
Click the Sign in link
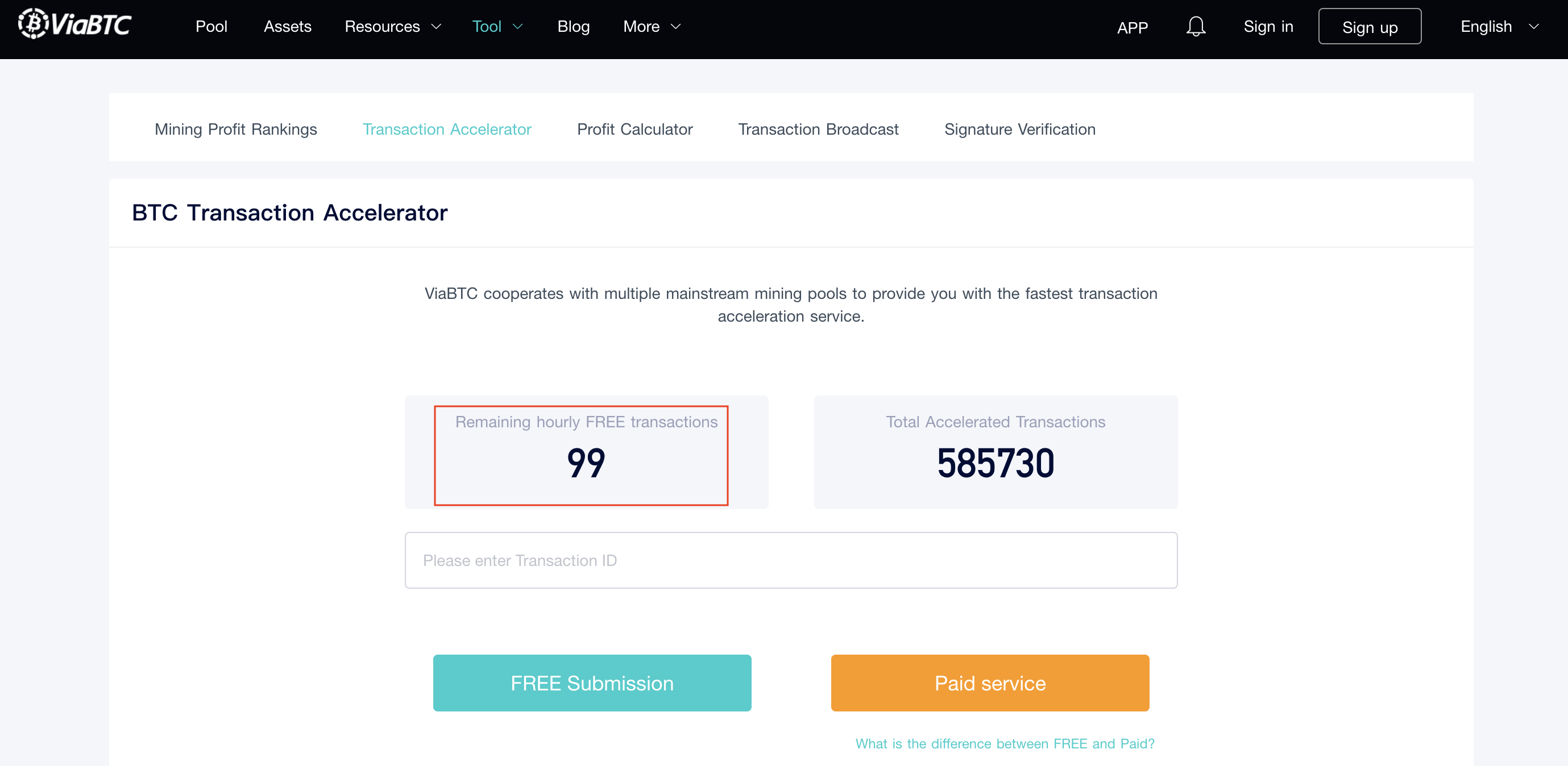(1268, 26)
